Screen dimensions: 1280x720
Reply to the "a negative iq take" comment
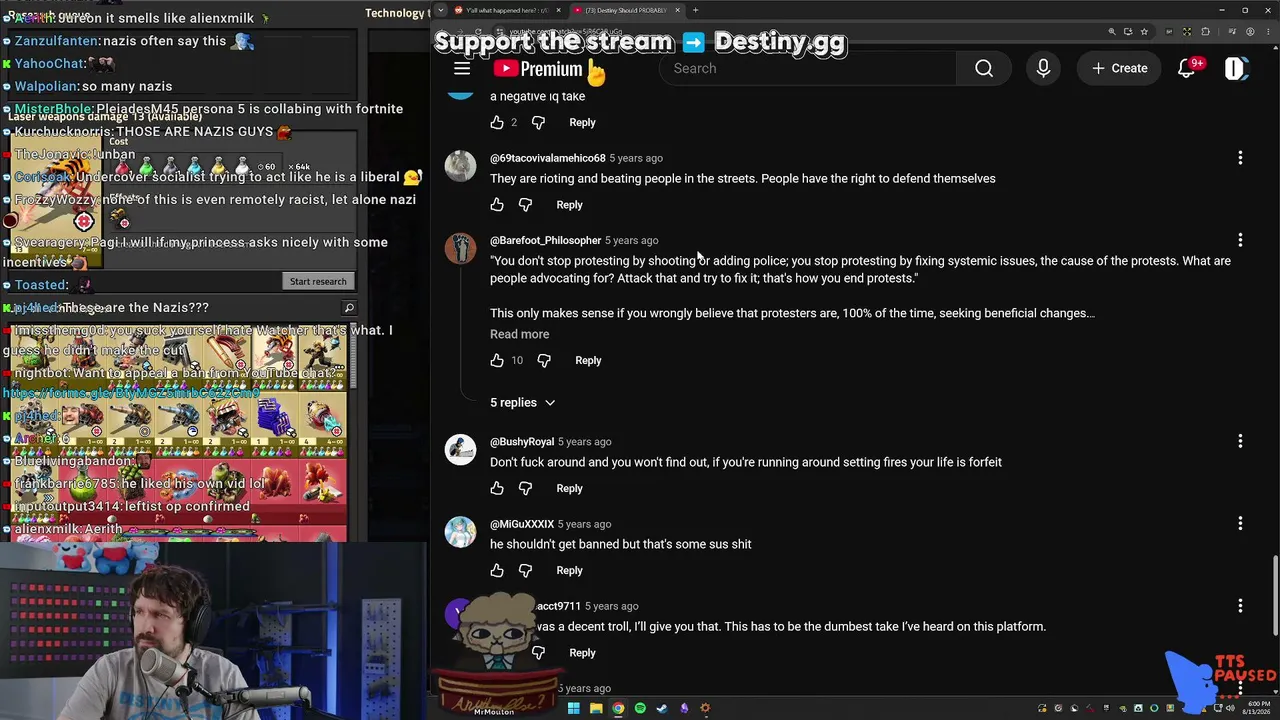[582, 122]
